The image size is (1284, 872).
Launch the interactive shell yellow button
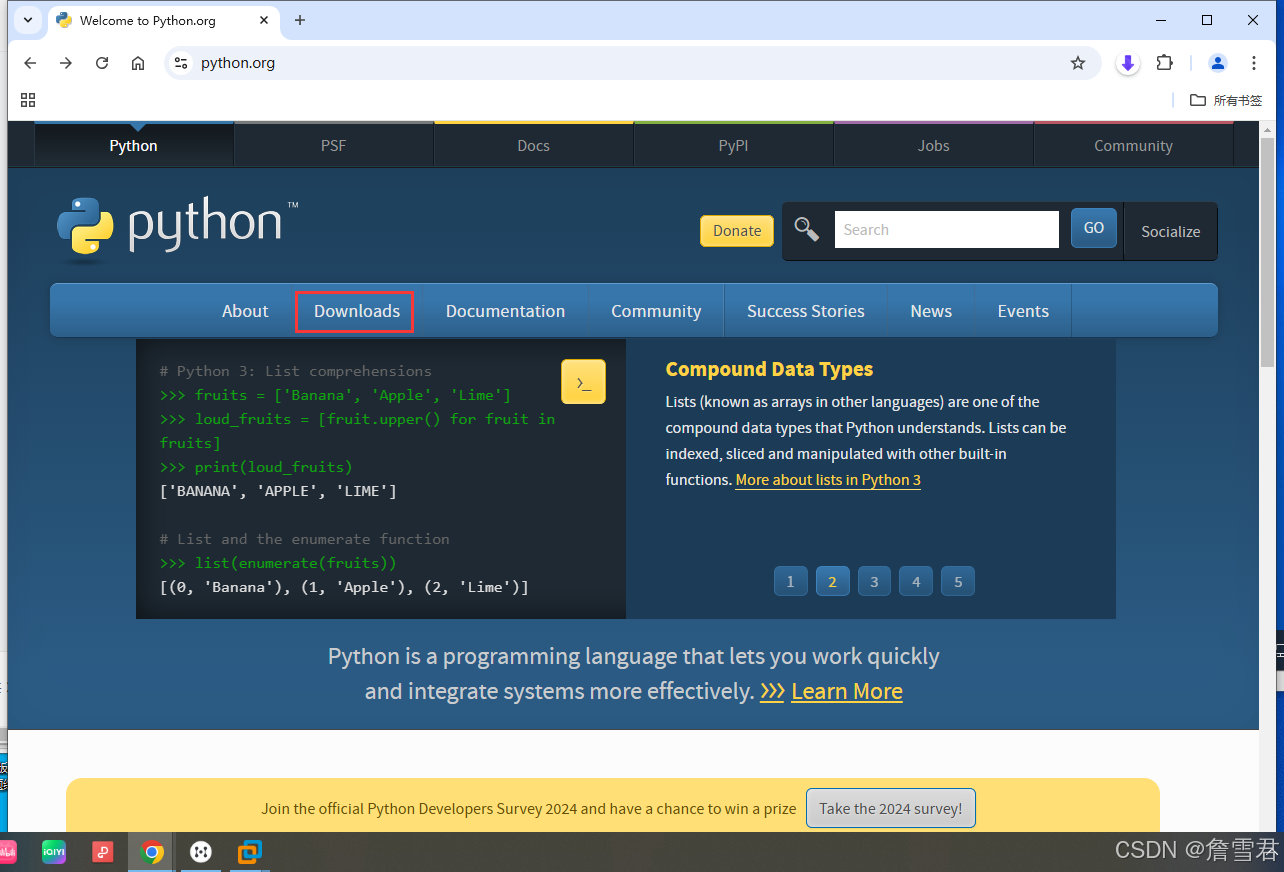click(583, 382)
